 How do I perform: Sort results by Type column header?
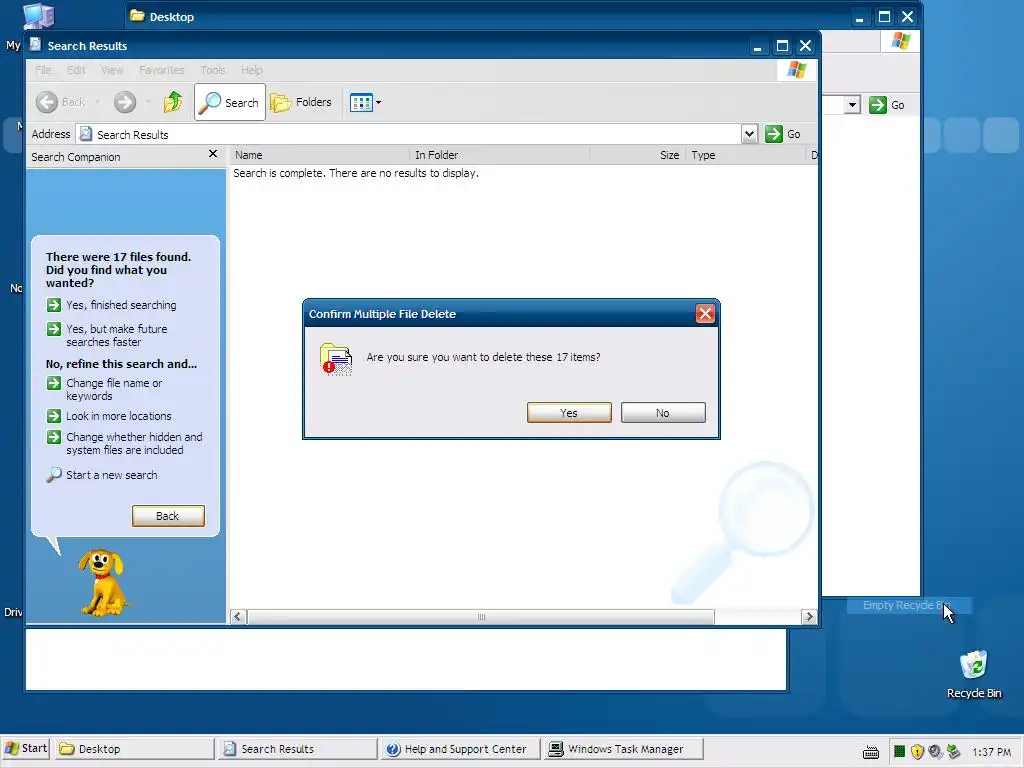(746, 155)
